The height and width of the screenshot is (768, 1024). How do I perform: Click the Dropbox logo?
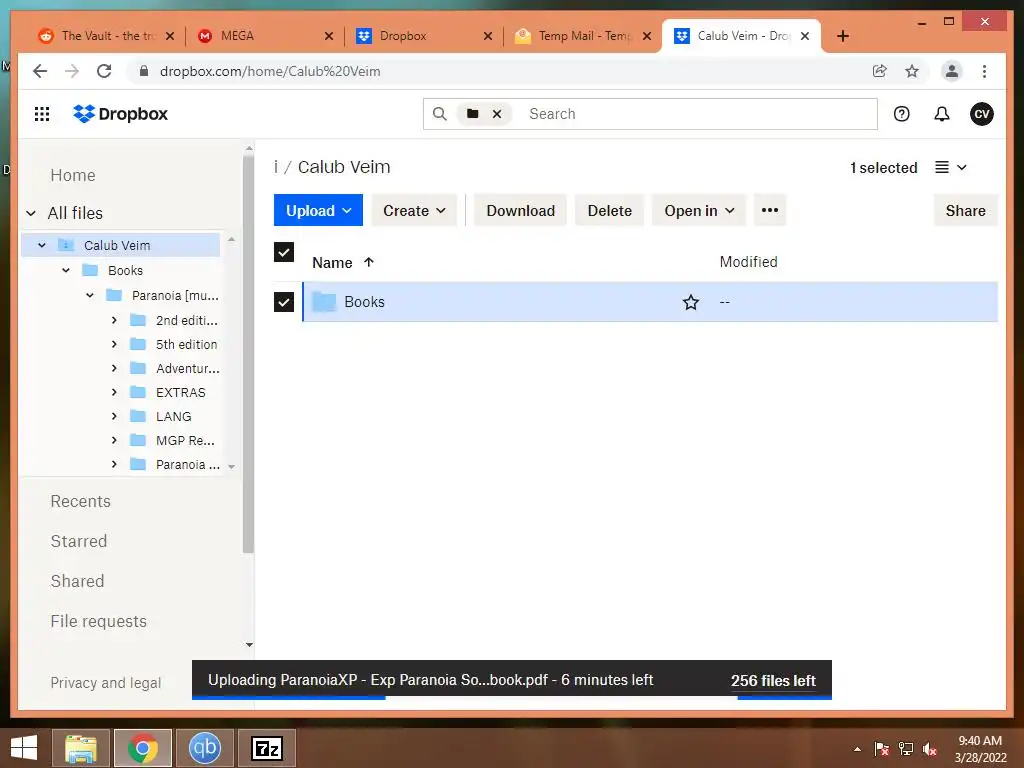pos(120,114)
